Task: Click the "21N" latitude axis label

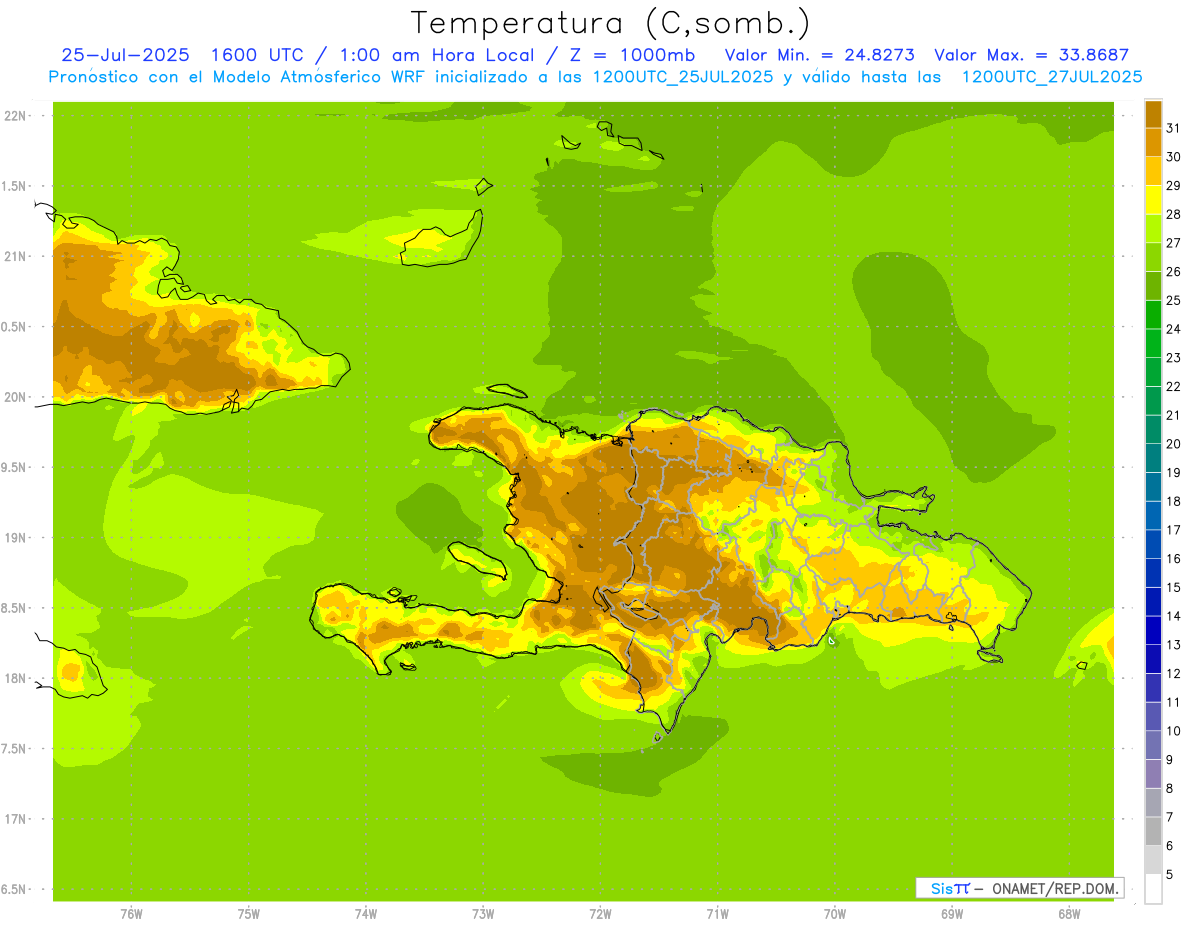Action: [x=15, y=257]
